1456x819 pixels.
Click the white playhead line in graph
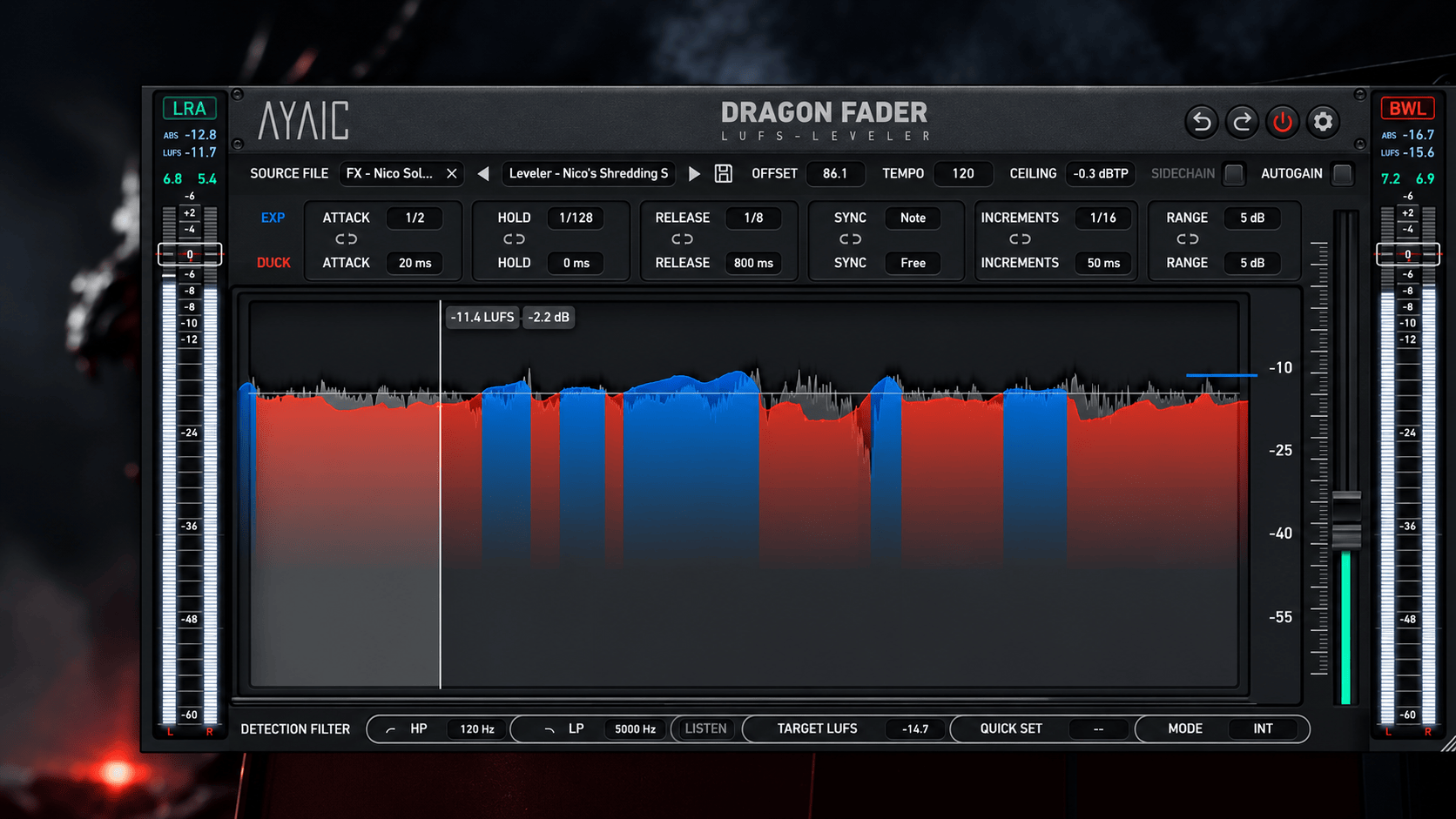[441, 494]
